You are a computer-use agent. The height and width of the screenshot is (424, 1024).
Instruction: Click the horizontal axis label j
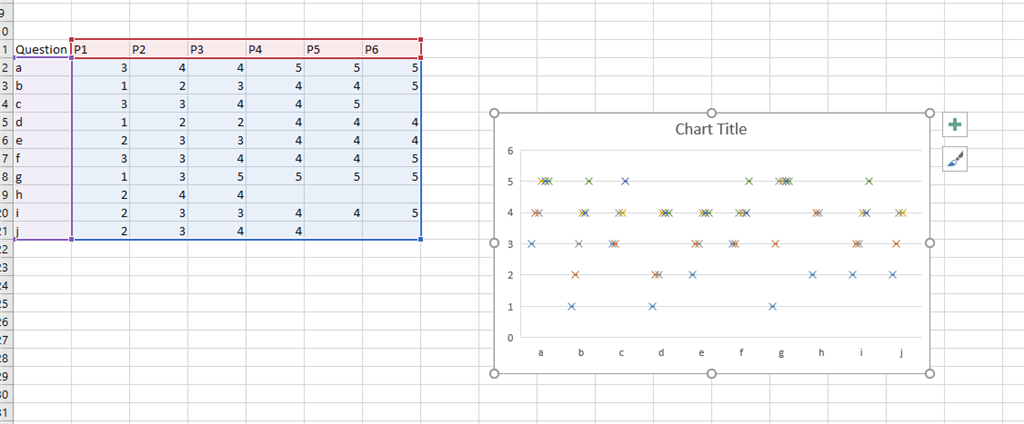[x=901, y=353]
